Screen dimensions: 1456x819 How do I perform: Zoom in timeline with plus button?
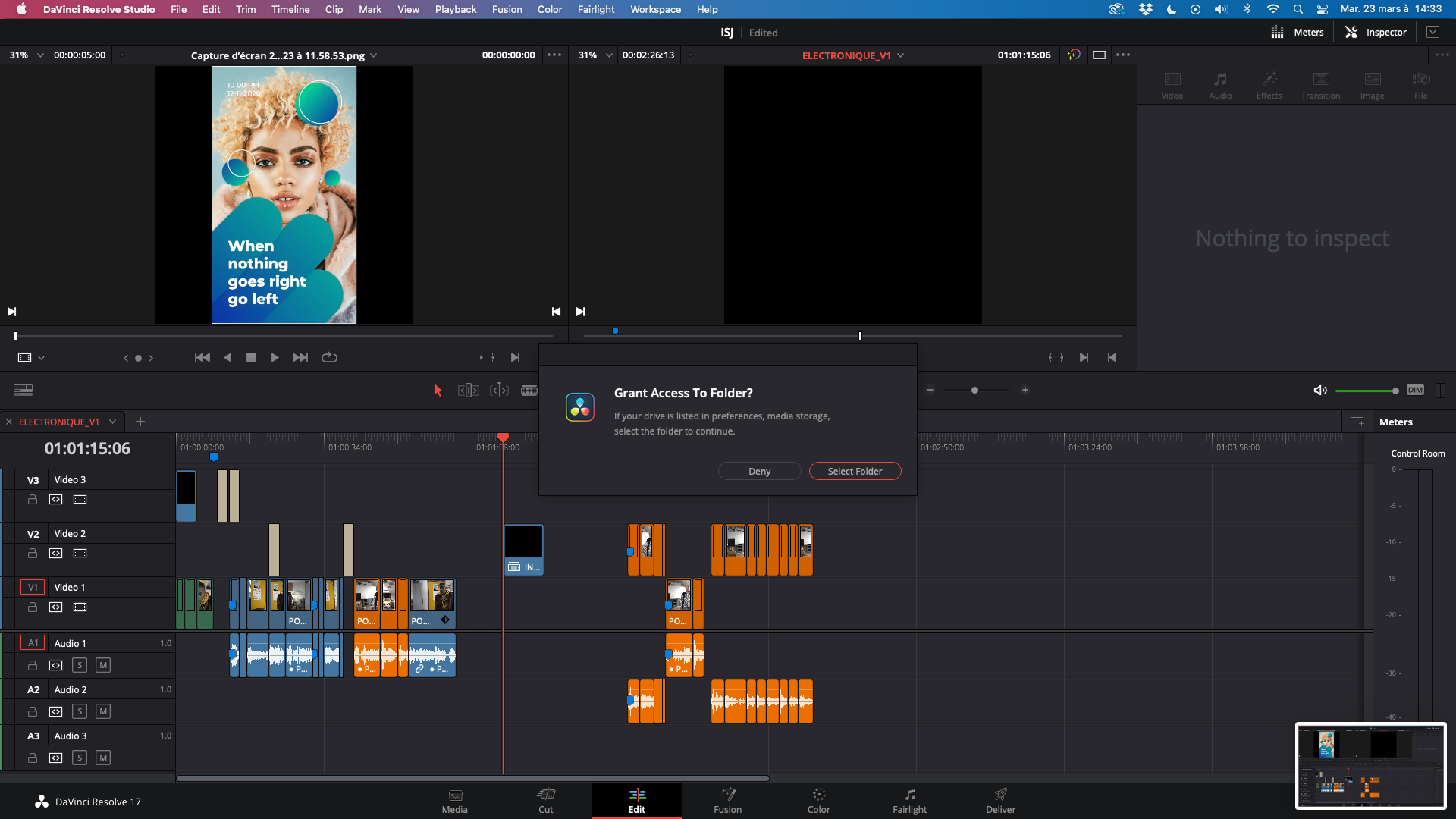(x=1025, y=390)
